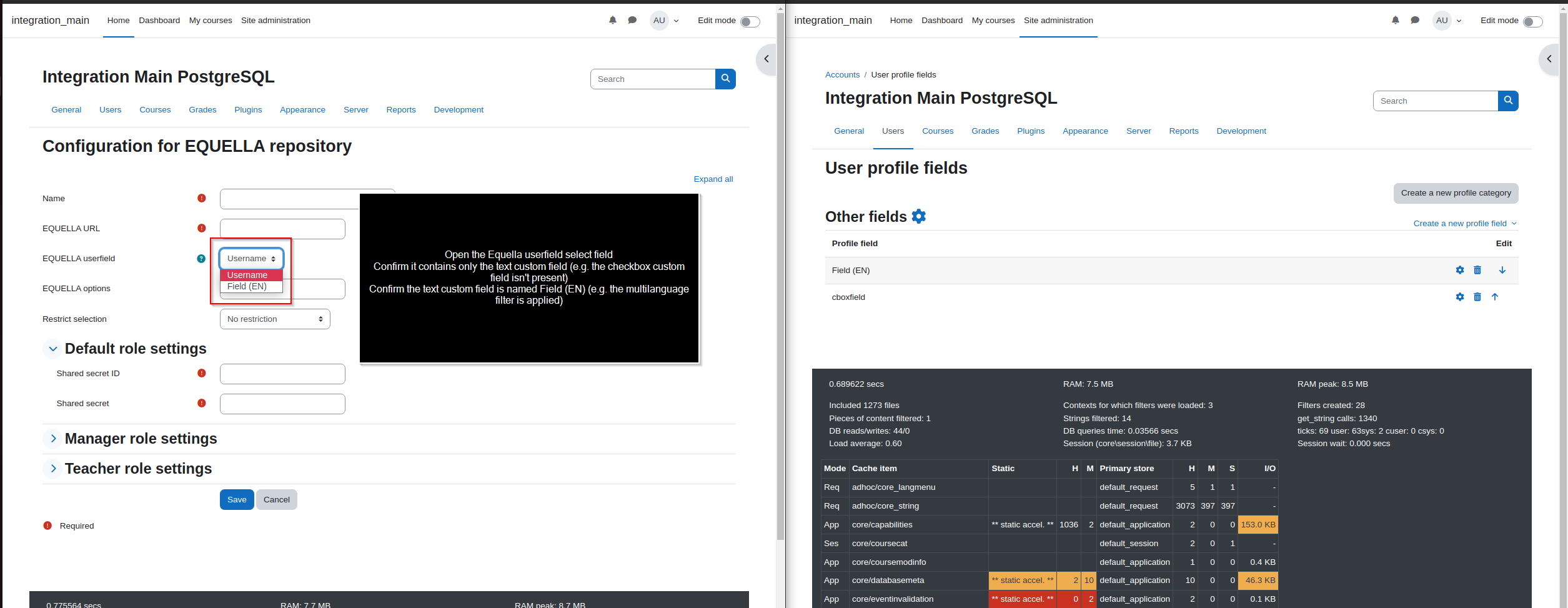Viewport: 1568px width, 608px height.
Task: Open Accounts breadcrumb link
Action: [x=842, y=75]
